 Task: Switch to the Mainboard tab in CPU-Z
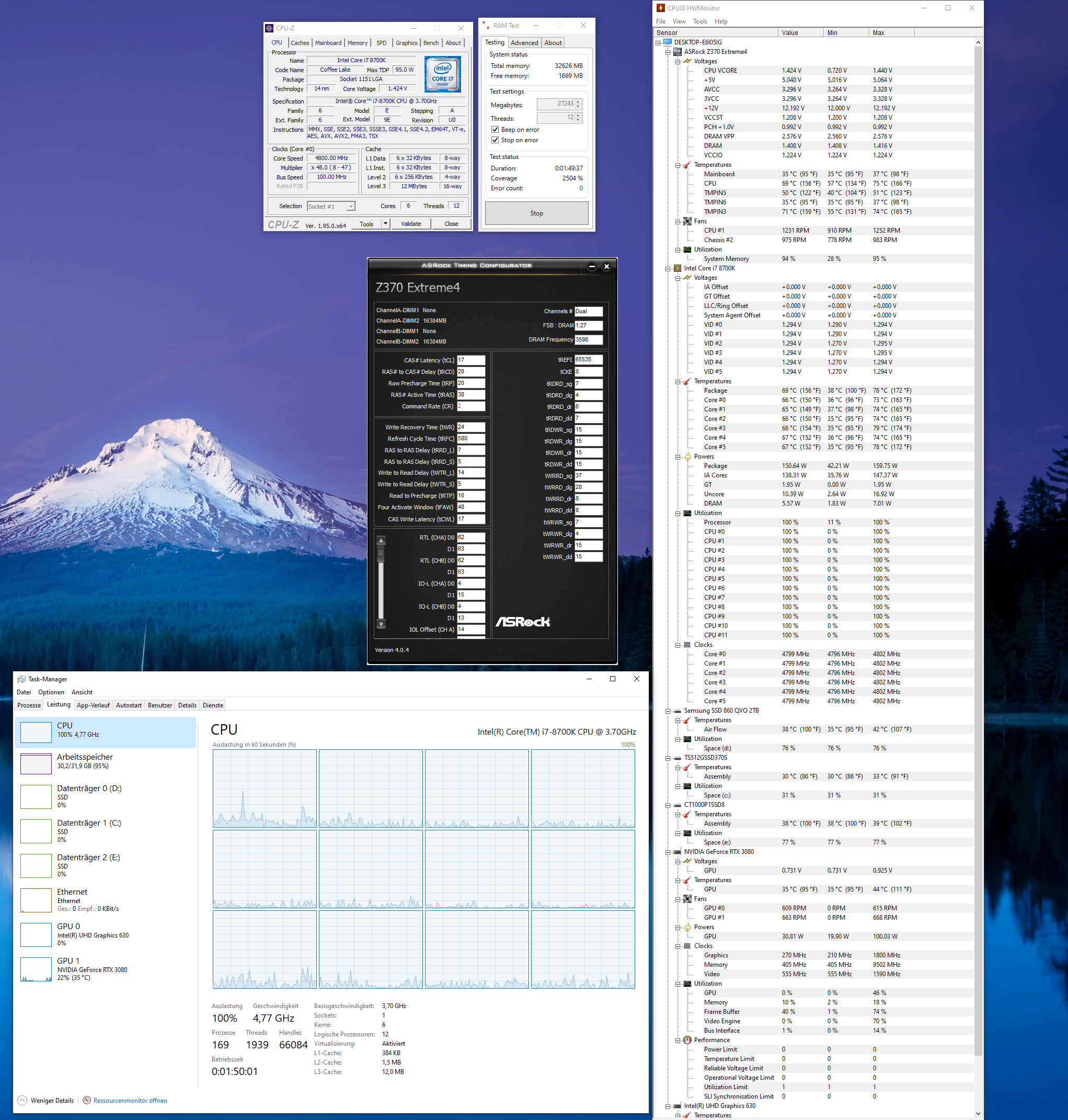(x=328, y=43)
